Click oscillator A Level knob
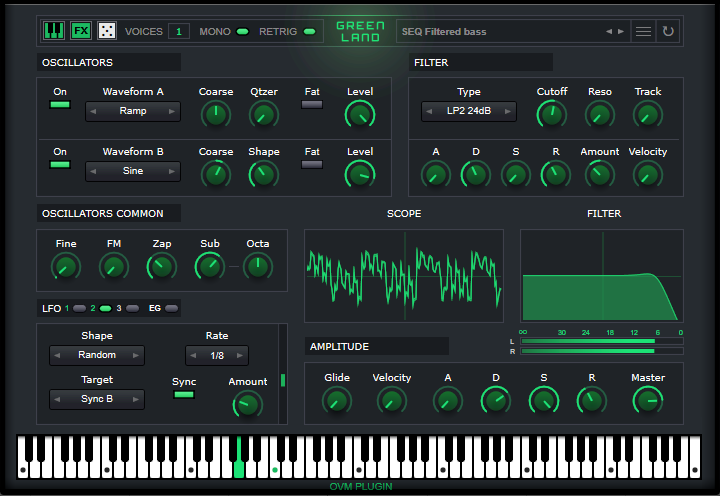 [x=360, y=115]
